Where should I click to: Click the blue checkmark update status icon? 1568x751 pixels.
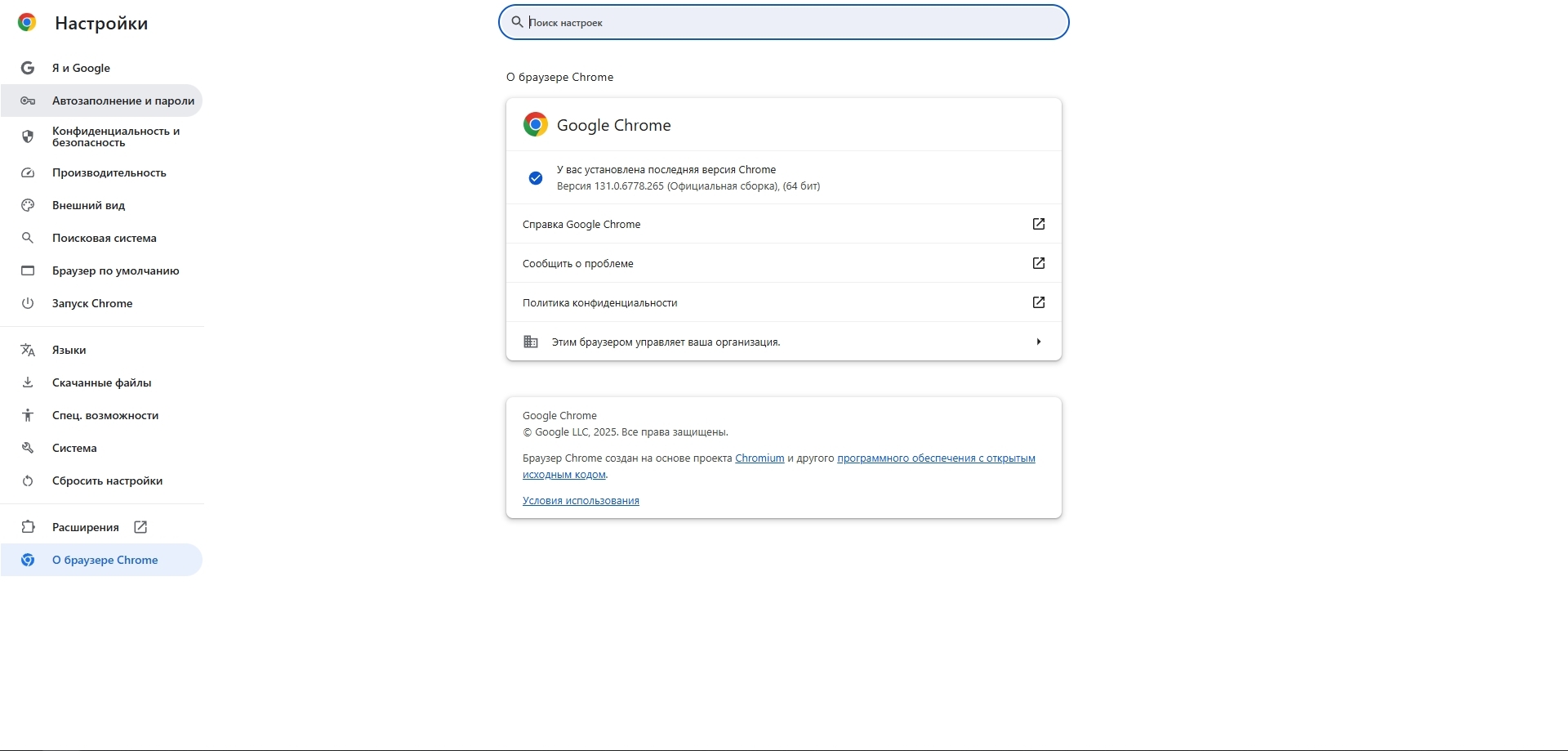pyautogui.click(x=536, y=178)
